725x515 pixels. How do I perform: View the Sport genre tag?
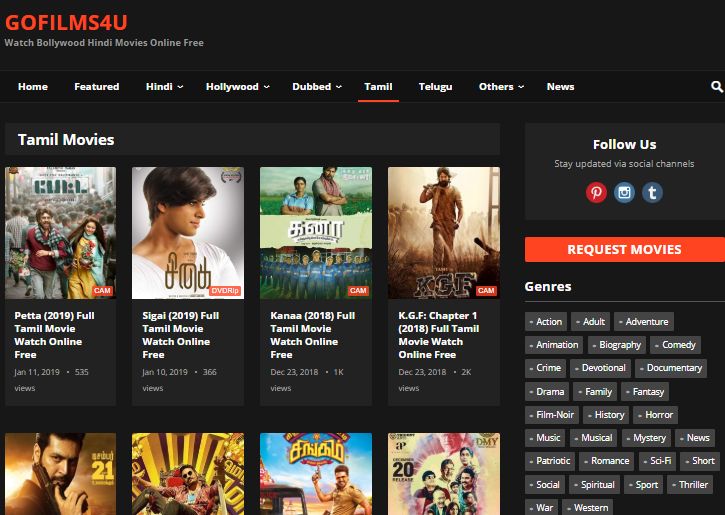pyautogui.click(x=644, y=485)
